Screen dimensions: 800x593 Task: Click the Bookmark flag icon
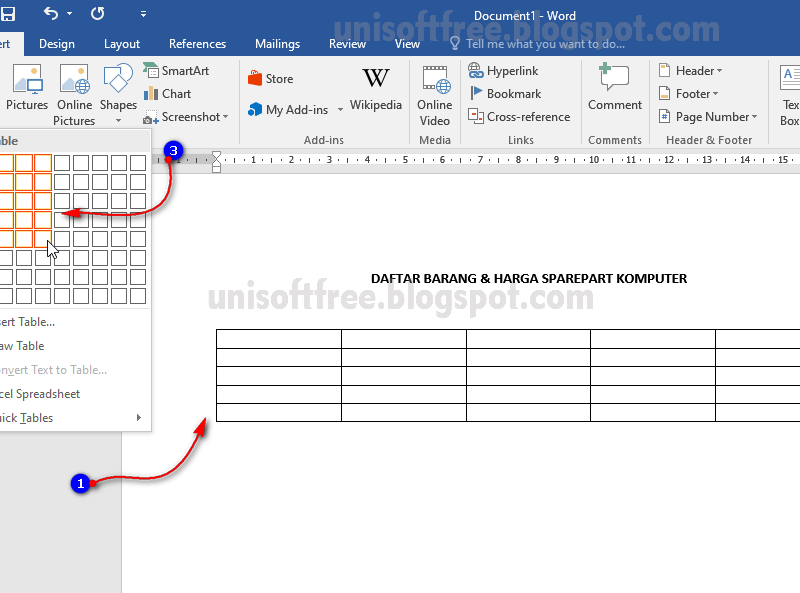pyautogui.click(x=476, y=93)
